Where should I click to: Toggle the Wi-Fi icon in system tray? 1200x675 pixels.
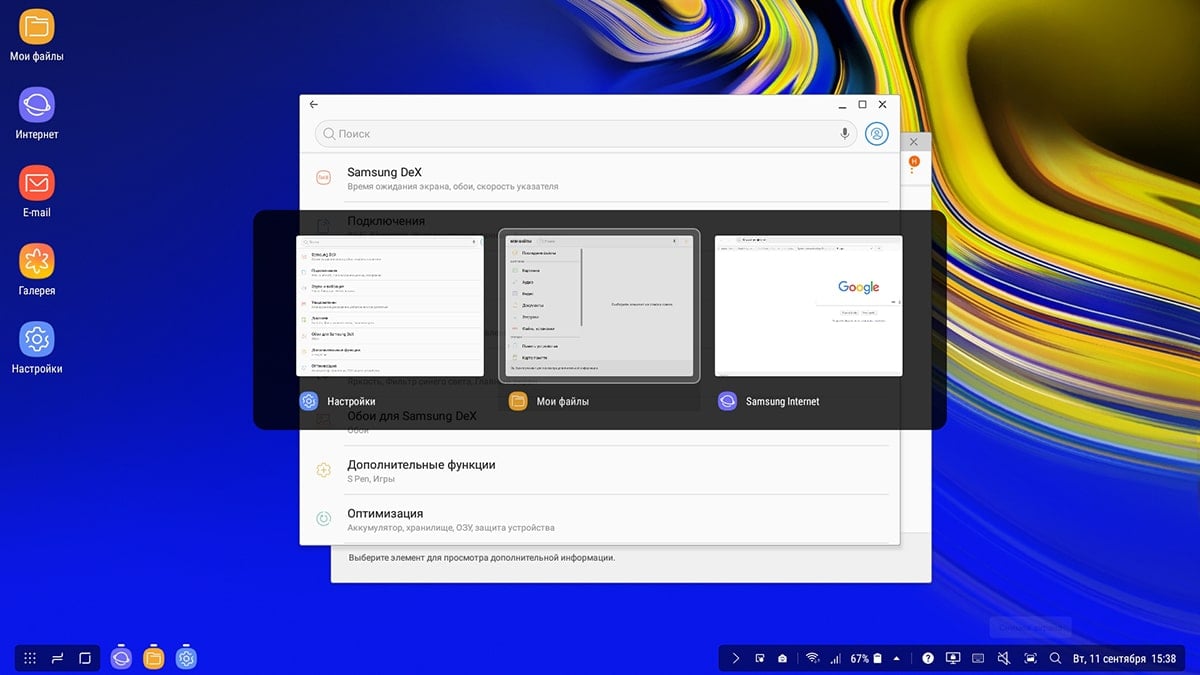click(x=812, y=658)
